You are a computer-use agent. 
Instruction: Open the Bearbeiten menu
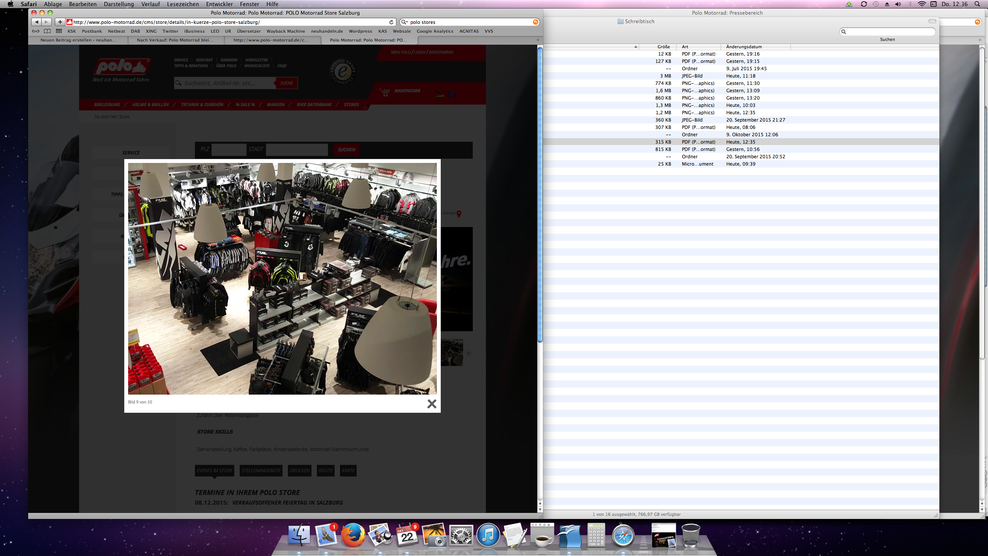point(83,4)
